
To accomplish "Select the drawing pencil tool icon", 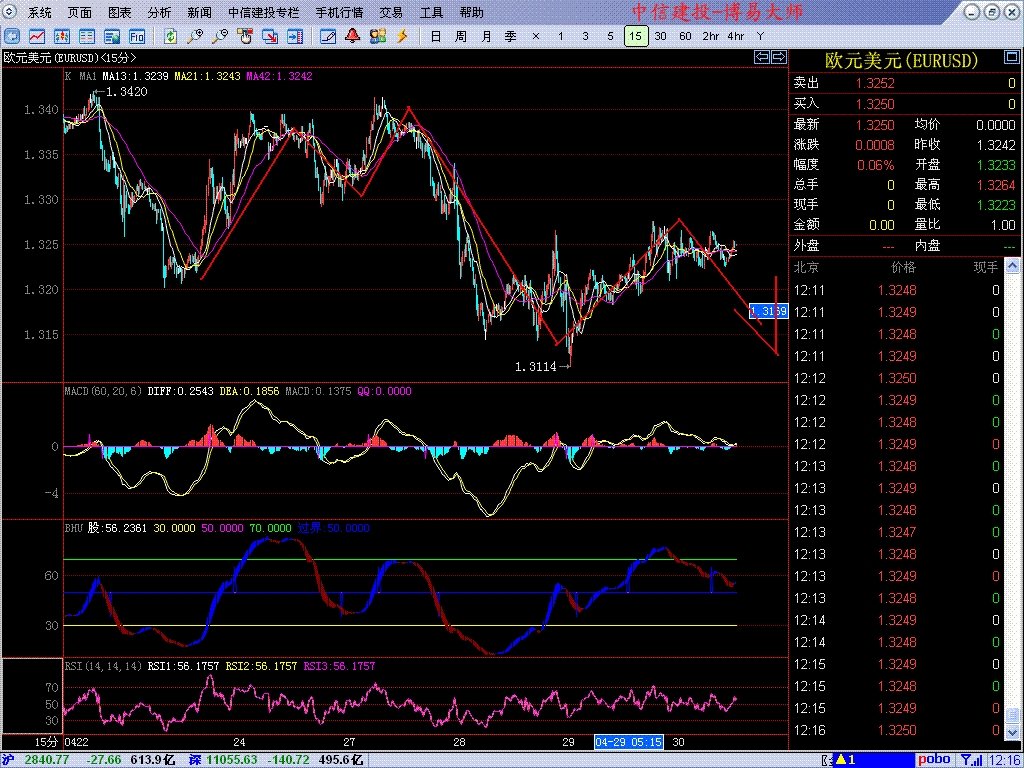I will point(328,36).
